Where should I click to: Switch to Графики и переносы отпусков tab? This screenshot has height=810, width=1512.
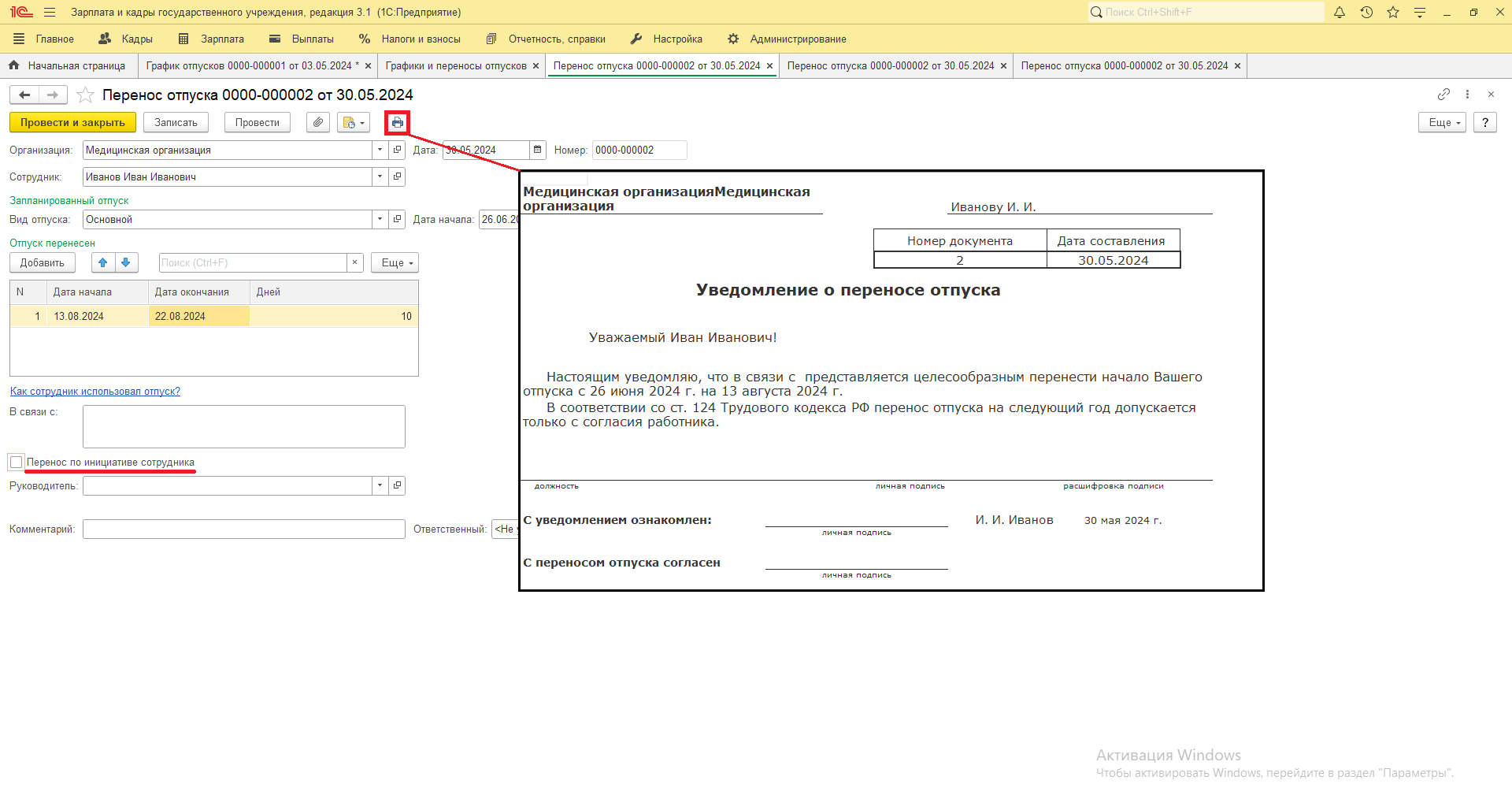coord(456,66)
